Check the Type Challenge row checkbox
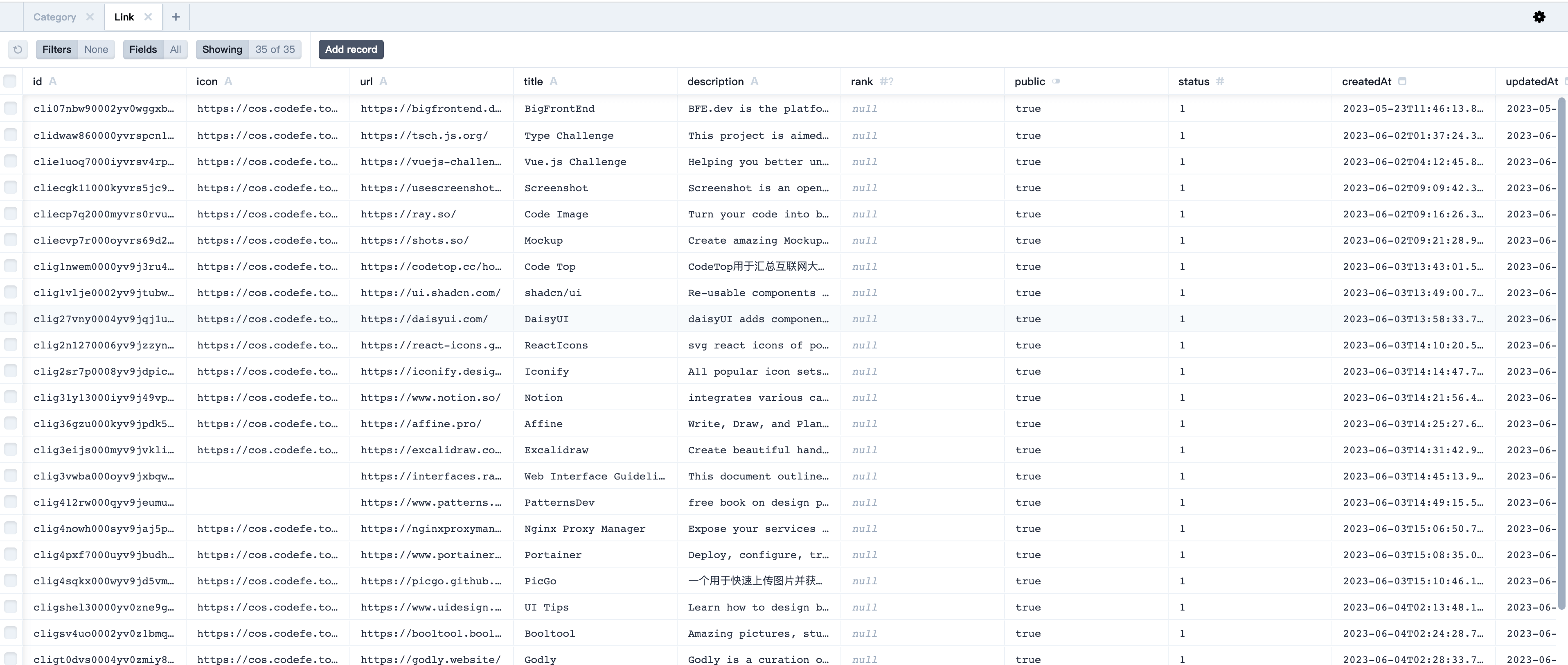Viewport: 1568px width, 665px height. tap(10, 135)
